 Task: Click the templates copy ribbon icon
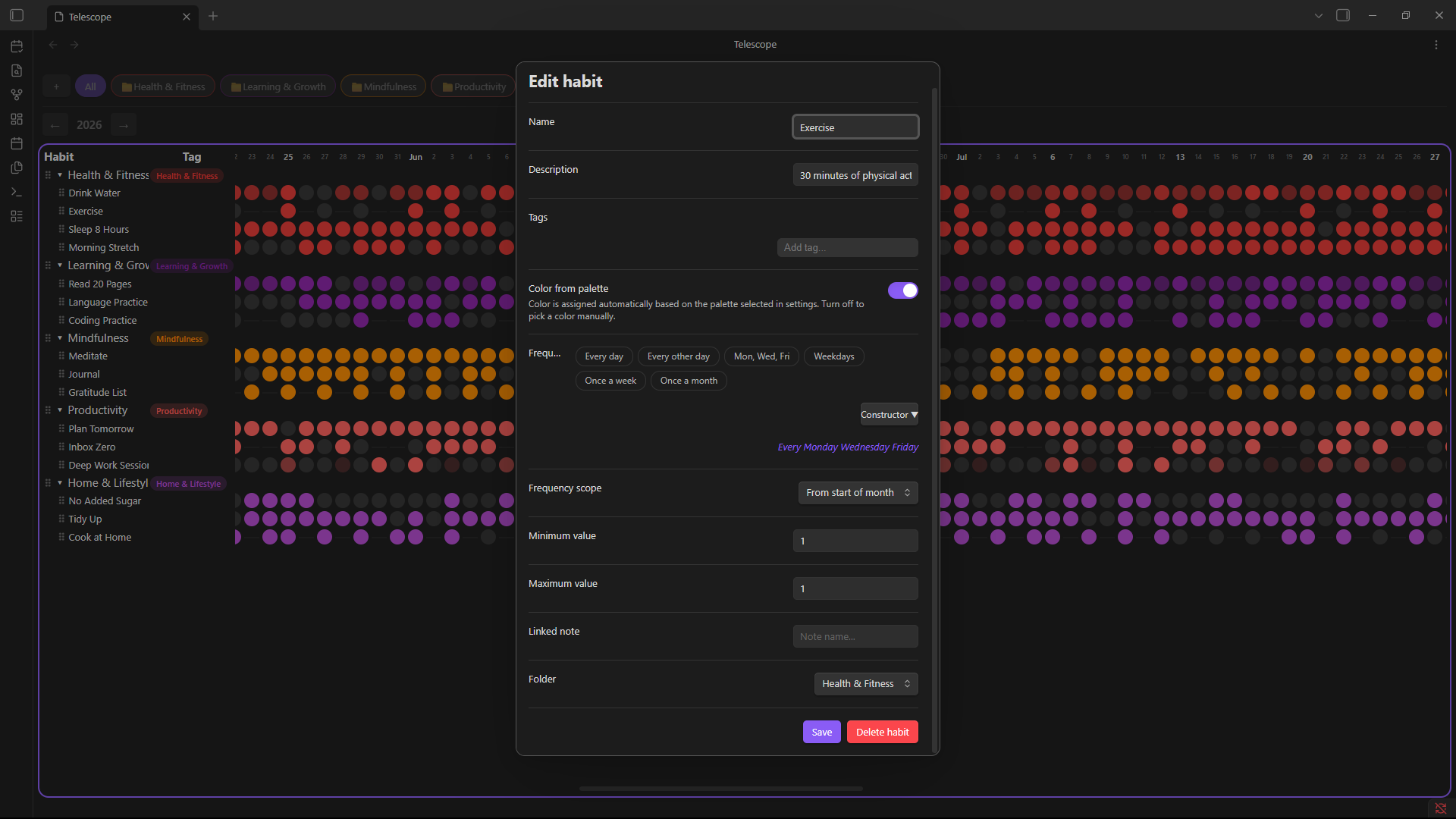click(17, 168)
